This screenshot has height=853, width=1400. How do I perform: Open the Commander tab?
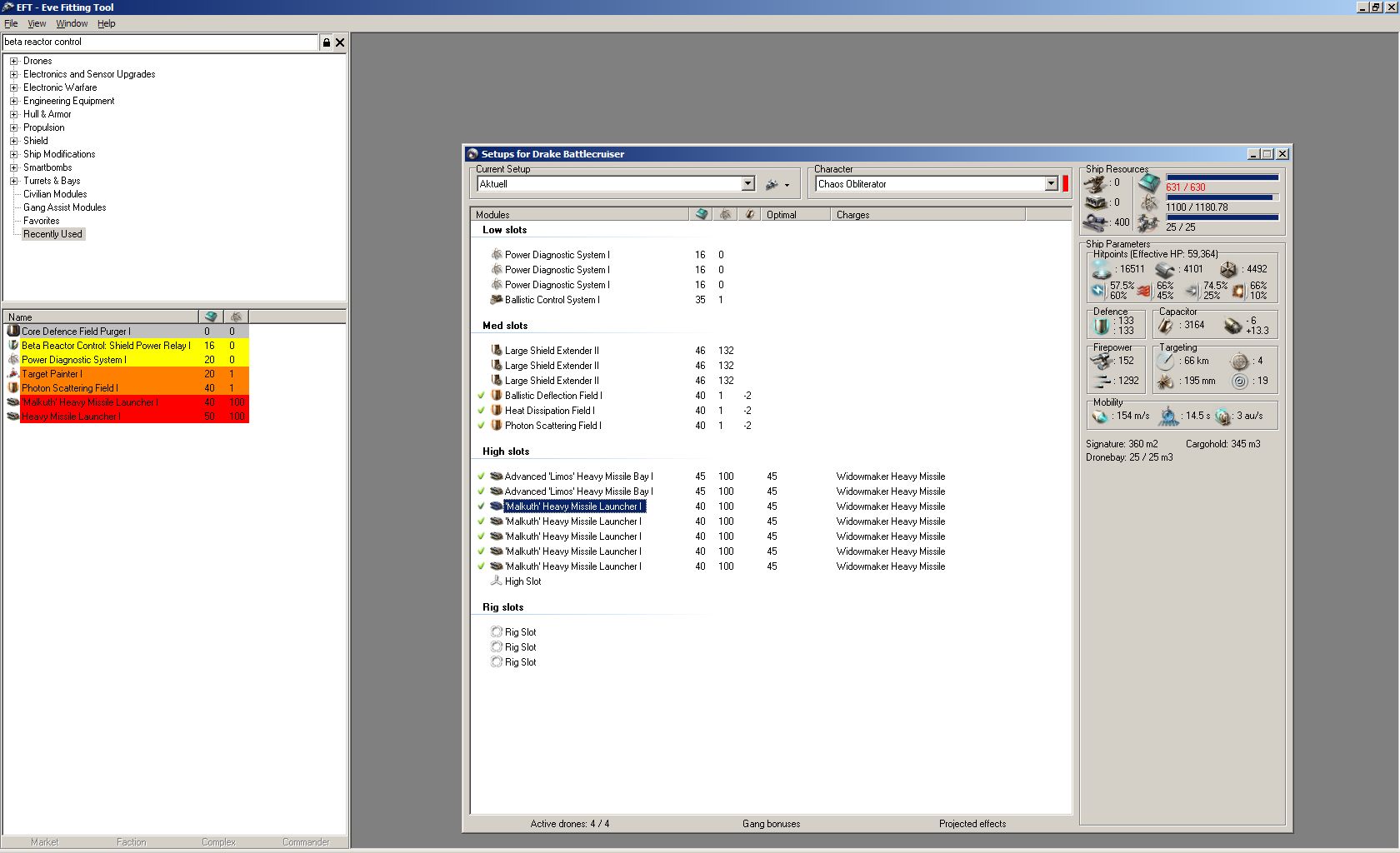point(306,842)
